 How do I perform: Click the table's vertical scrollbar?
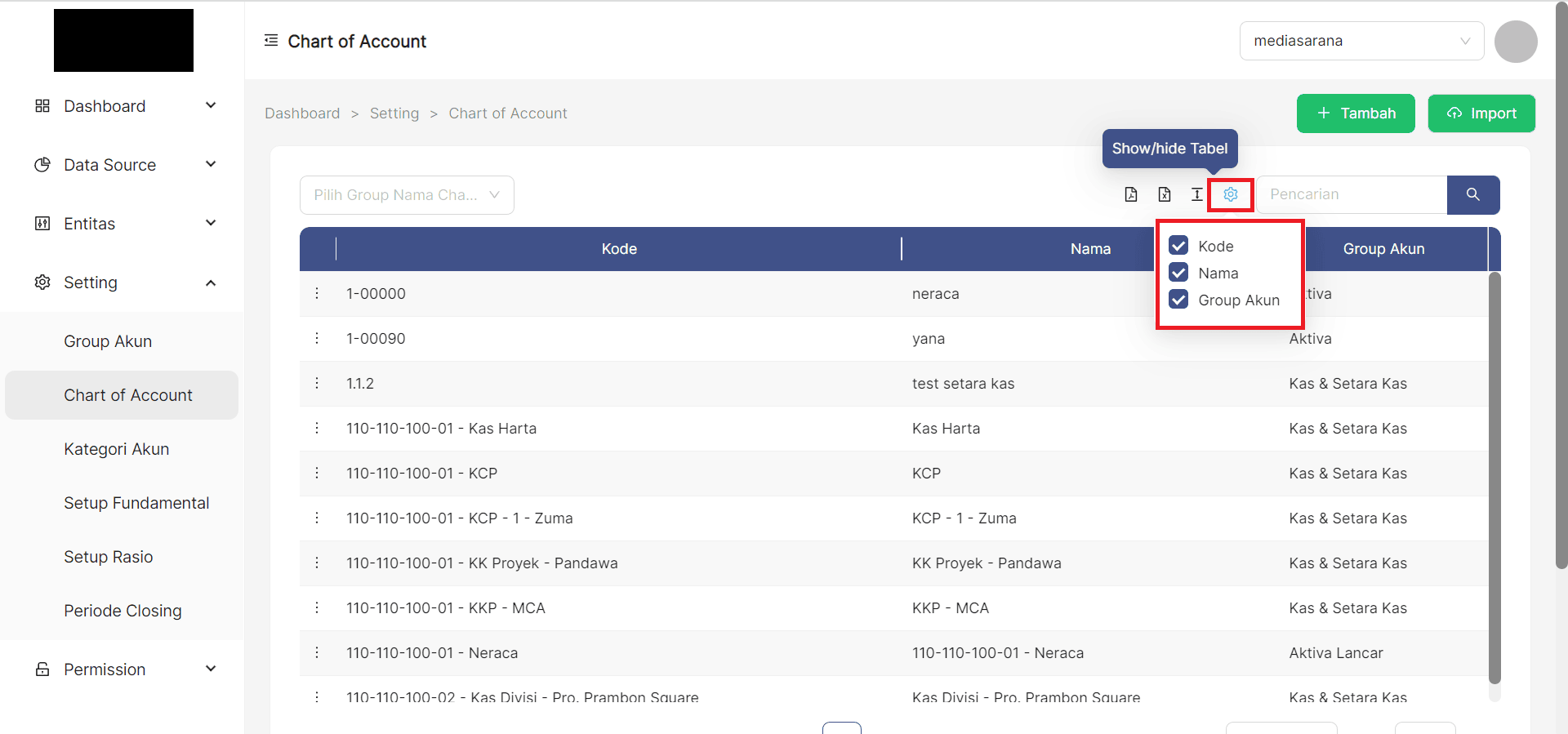1494,478
